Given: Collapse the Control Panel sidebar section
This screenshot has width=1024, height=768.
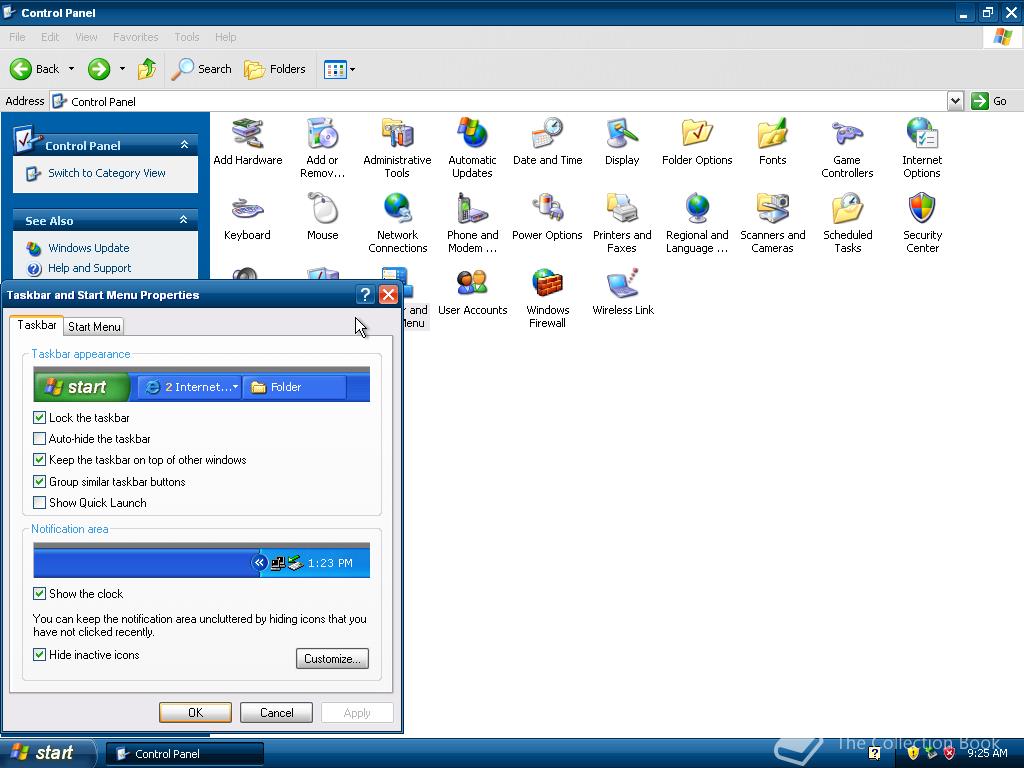Looking at the screenshot, I should tap(184, 145).
